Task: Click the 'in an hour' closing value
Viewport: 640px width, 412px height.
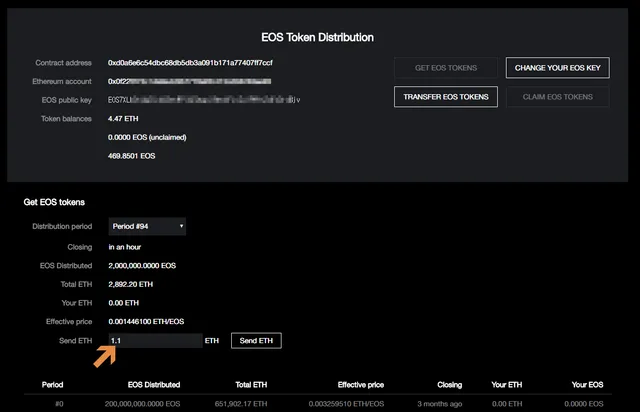Action: pyautogui.click(x=124, y=247)
